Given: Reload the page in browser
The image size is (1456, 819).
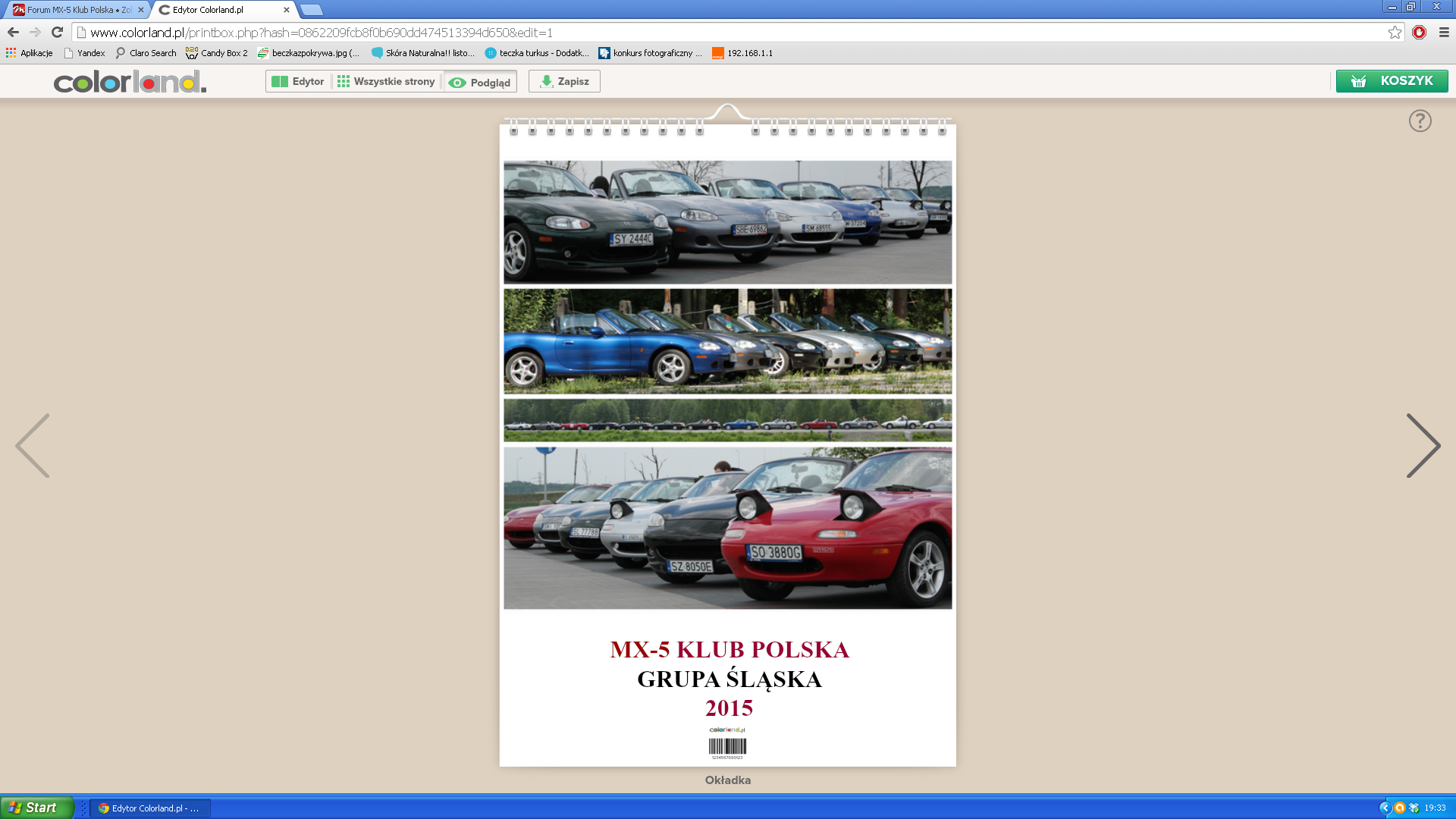Looking at the screenshot, I should pyautogui.click(x=57, y=33).
